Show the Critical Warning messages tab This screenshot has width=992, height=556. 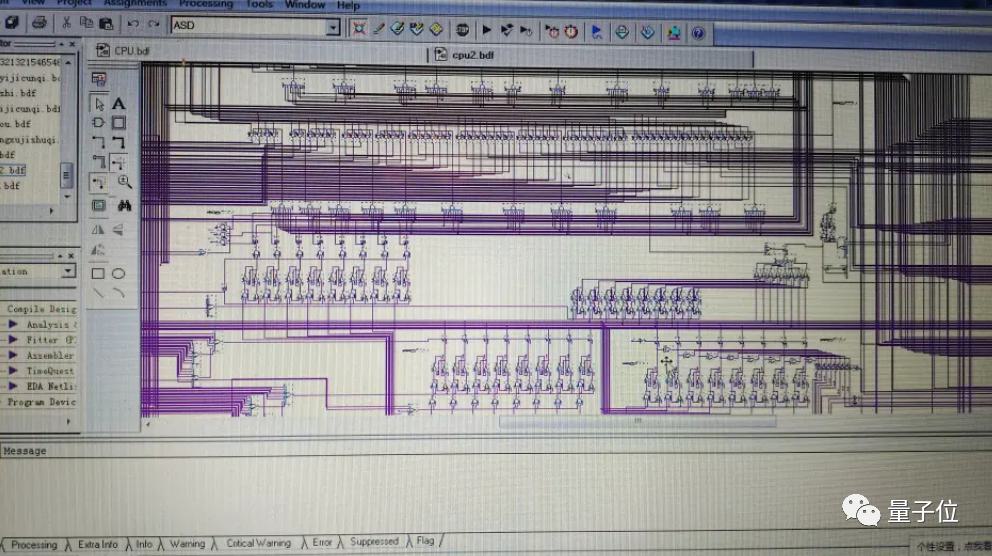click(x=259, y=543)
